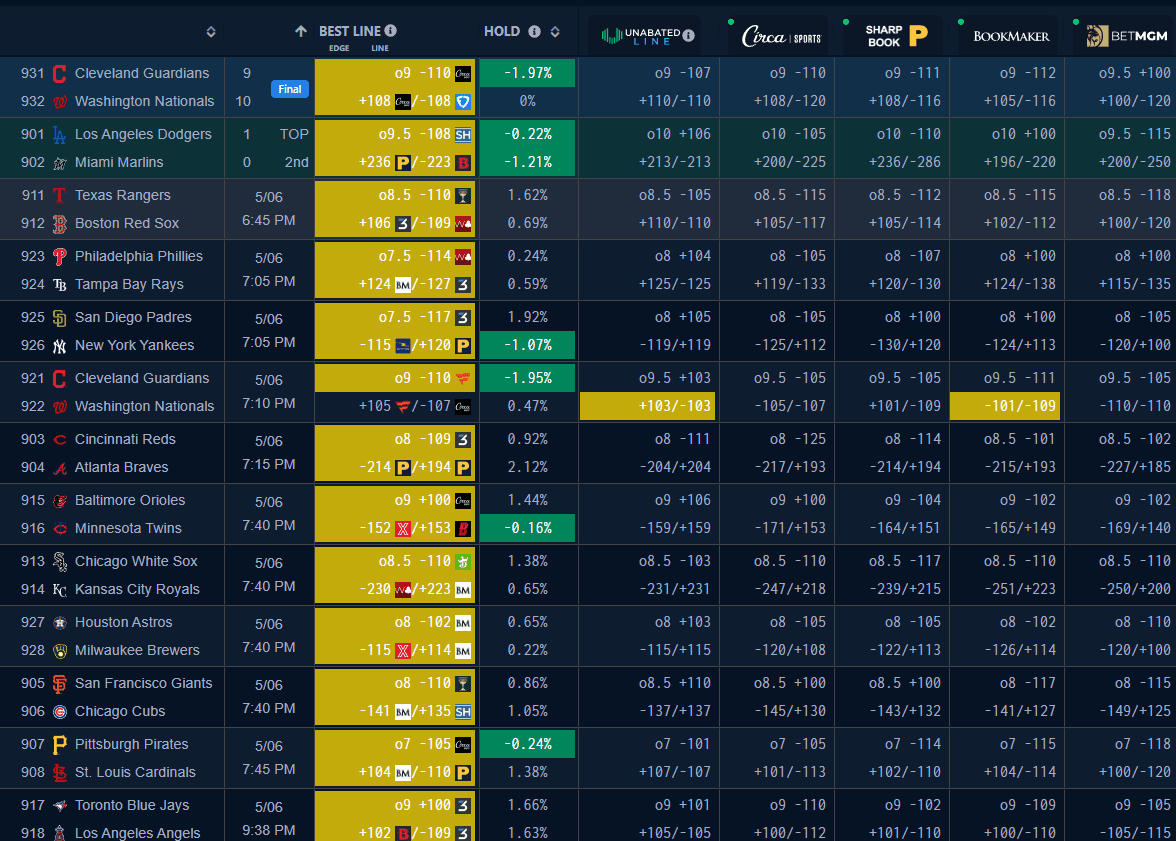This screenshot has width=1176, height=841.
Task: Click the Cincinnati Reds team logo
Action: pyautogui.click(x=60, y=440)
